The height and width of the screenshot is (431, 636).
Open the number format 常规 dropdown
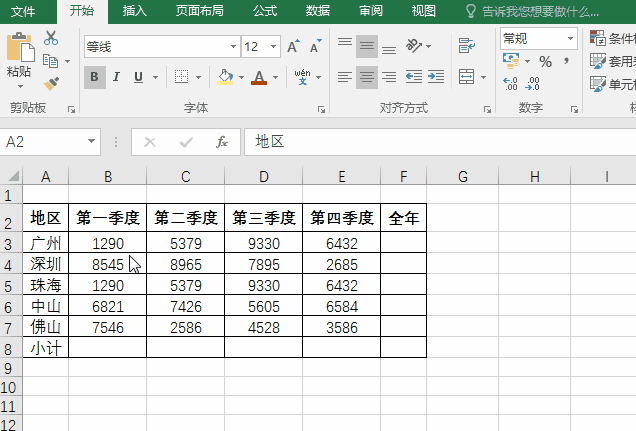pos(570,39)
